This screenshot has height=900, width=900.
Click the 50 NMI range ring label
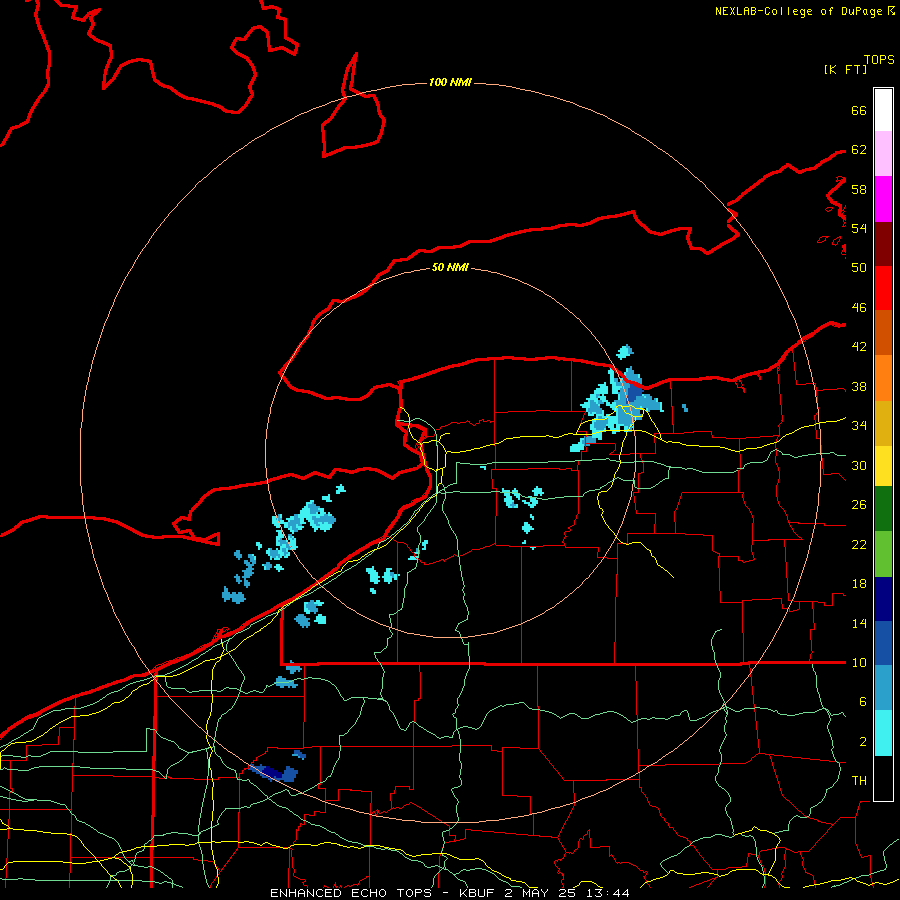(x=450, y=267)
